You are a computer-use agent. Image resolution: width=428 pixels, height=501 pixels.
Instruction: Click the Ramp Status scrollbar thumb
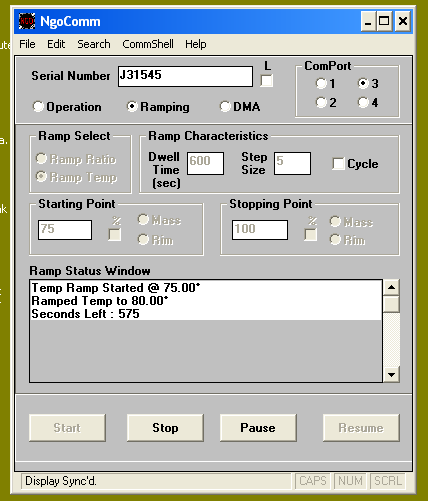click(x=391, y=304)
